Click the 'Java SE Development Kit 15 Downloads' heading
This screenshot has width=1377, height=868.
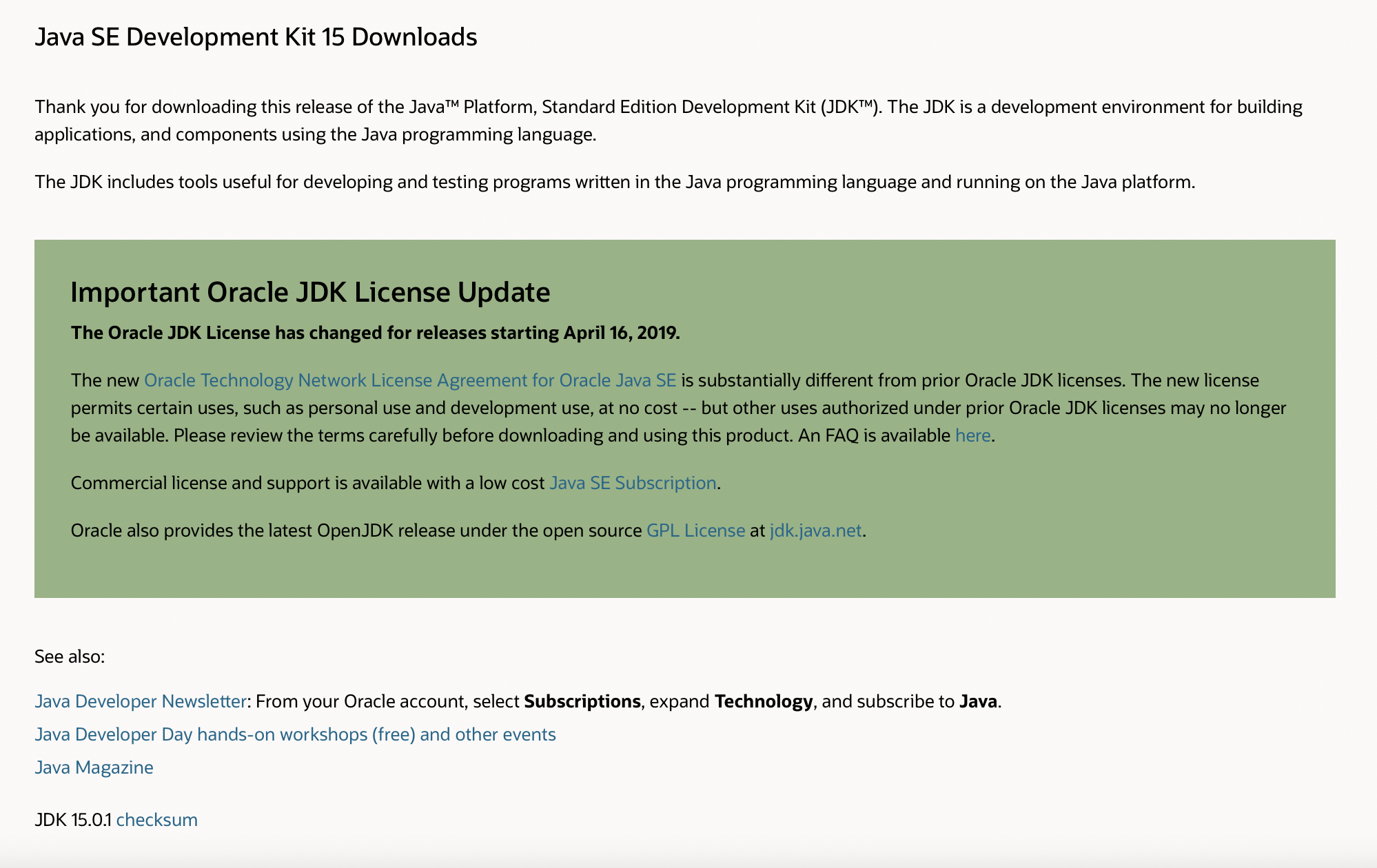[256, 37]
